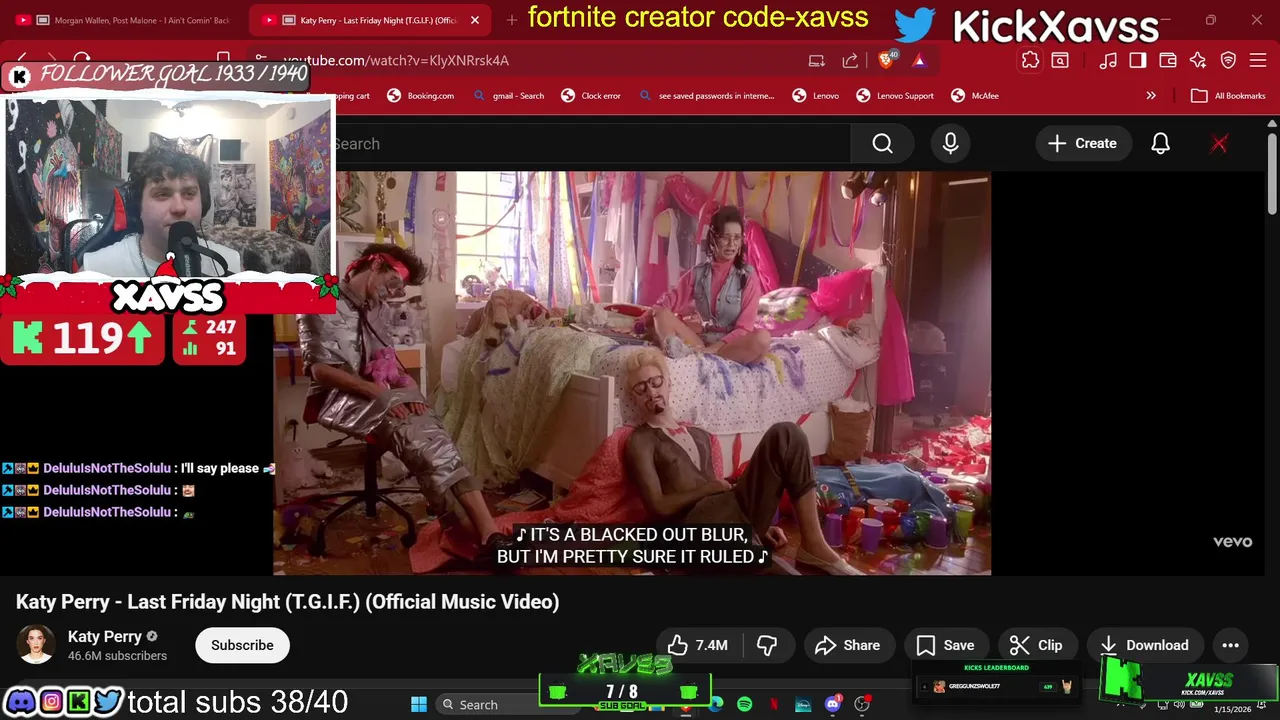This screenshot has width=1280, height=720.
Task: Start YouTube voice search microphone
Action: tap(950, 144)
